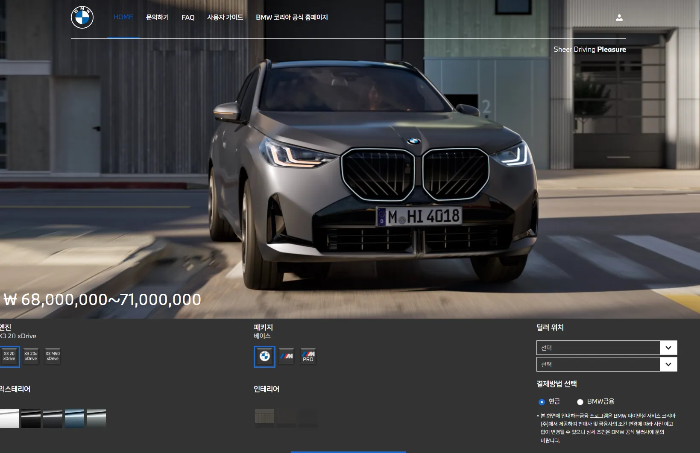The height and width of the screenshot is (453, 700).
Task: Click second dealer dropdown chevron arrow
Action: coord(668,364)
